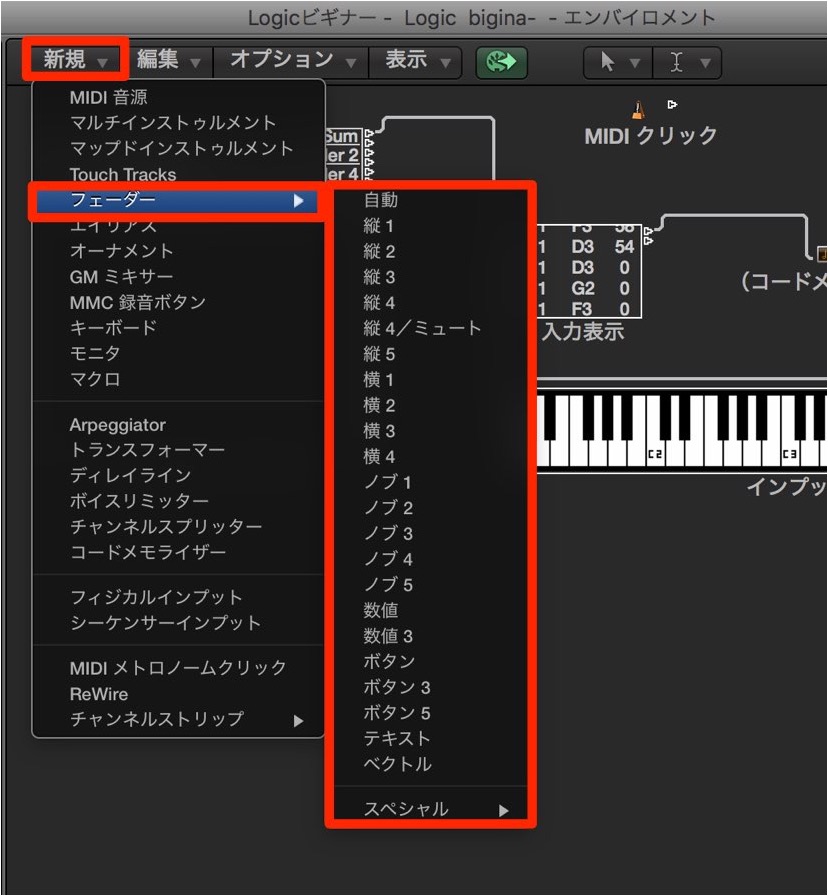Image resolution: width=828 pixels, height=896 pixels.
Task: Open the 編集 menu
Action: [x=169, y=61]
